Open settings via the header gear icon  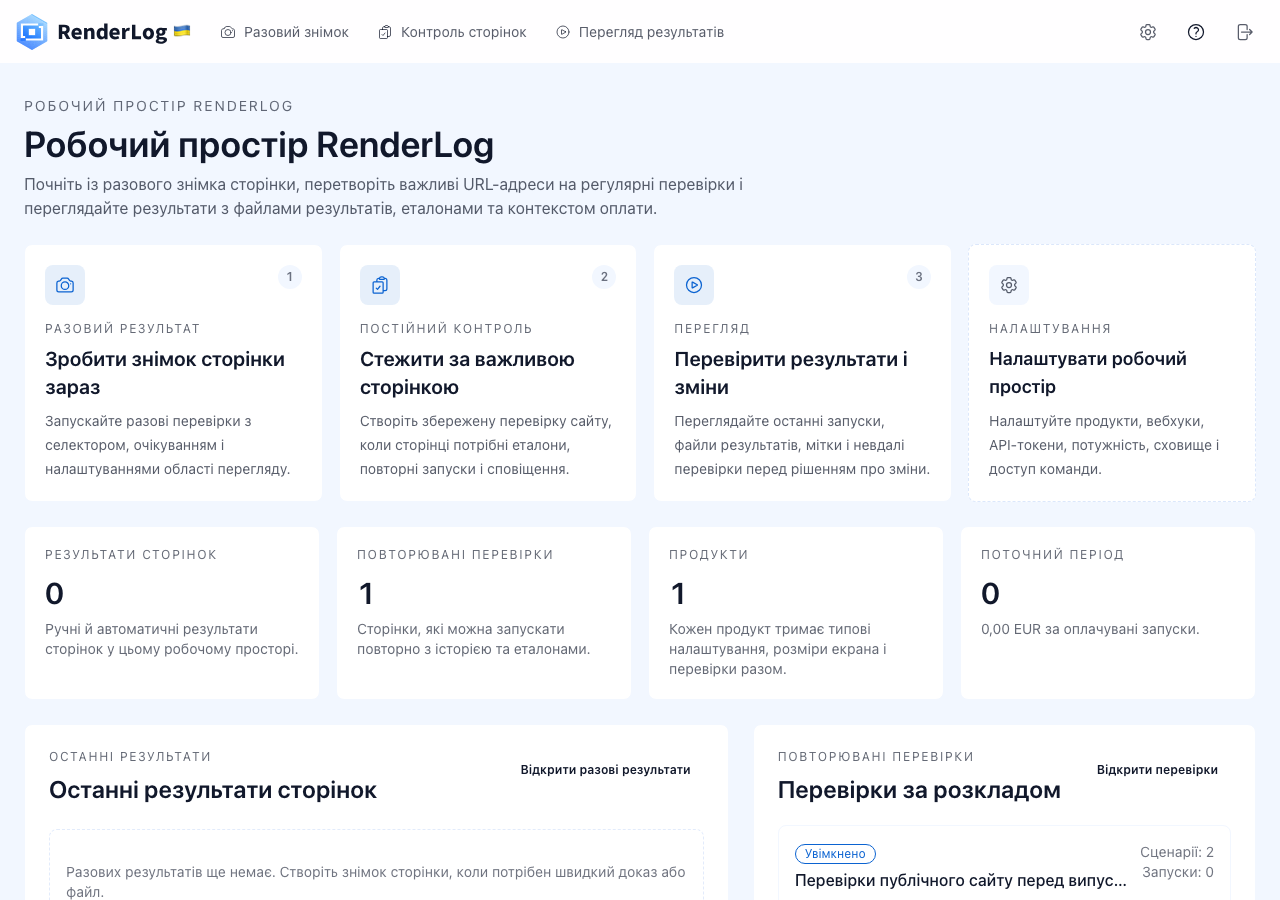pyautogui.click(x=1148, y=32)
